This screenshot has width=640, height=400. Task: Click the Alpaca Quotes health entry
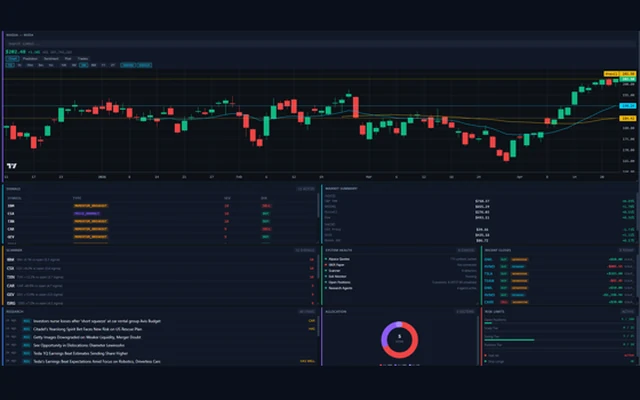click(401, 259)
